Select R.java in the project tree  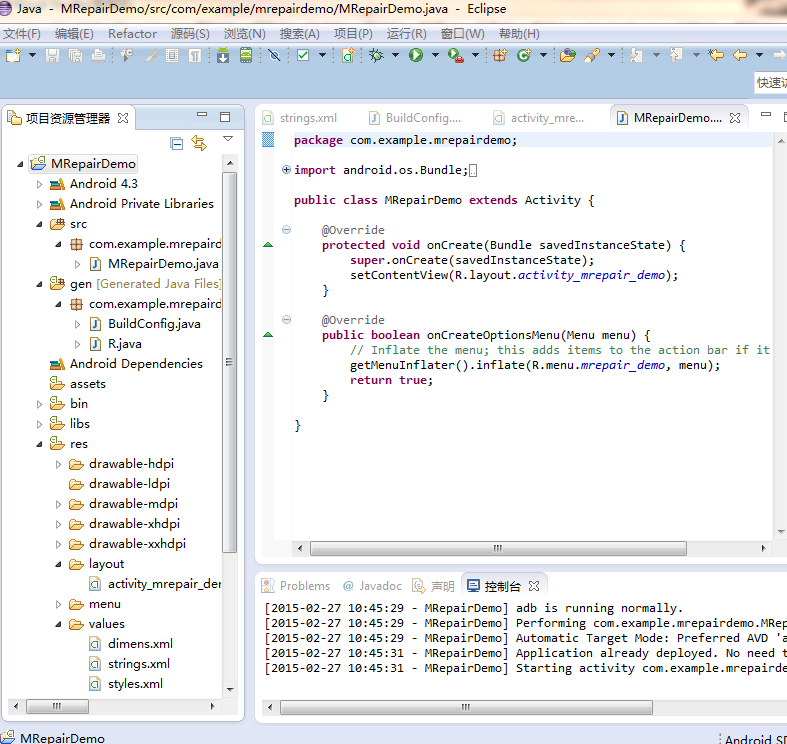115,344
